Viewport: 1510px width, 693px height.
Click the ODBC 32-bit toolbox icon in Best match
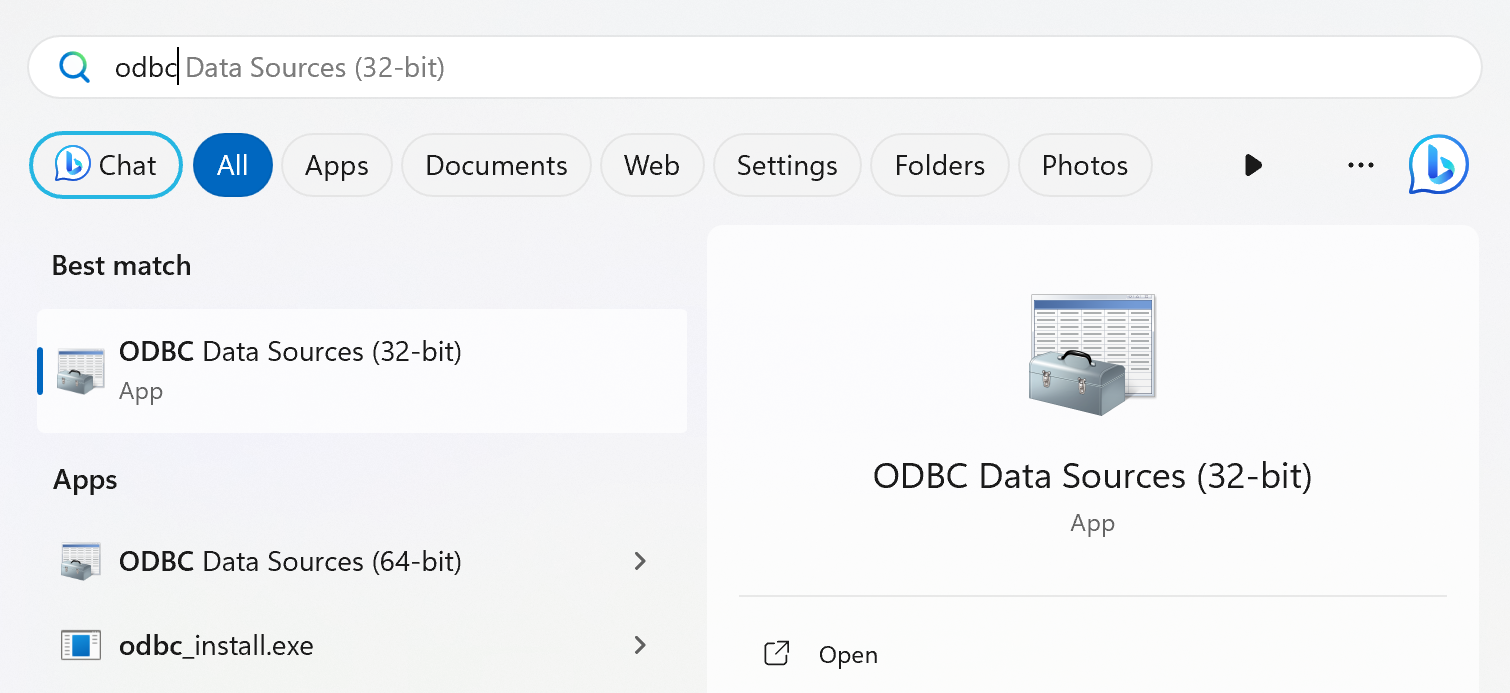[81, 370]
